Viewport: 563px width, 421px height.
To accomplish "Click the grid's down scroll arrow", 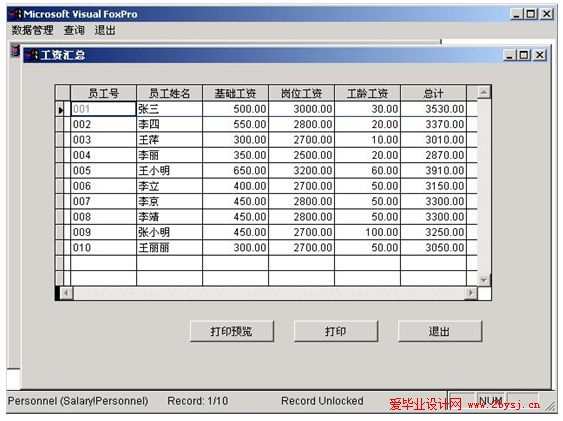I will (484, 279).
